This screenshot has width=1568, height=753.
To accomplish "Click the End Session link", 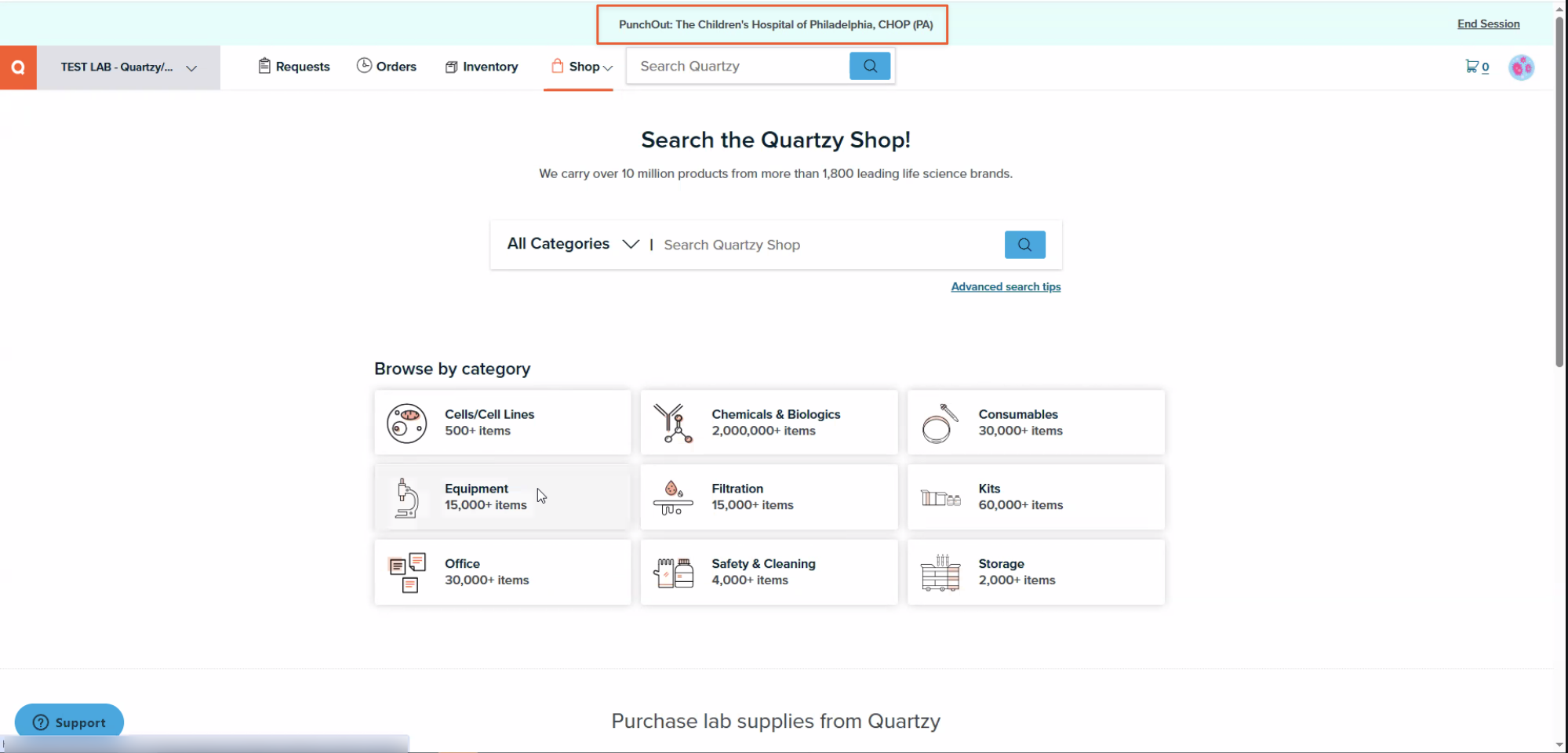I will pyautogui.click(x=1488, y=24).
